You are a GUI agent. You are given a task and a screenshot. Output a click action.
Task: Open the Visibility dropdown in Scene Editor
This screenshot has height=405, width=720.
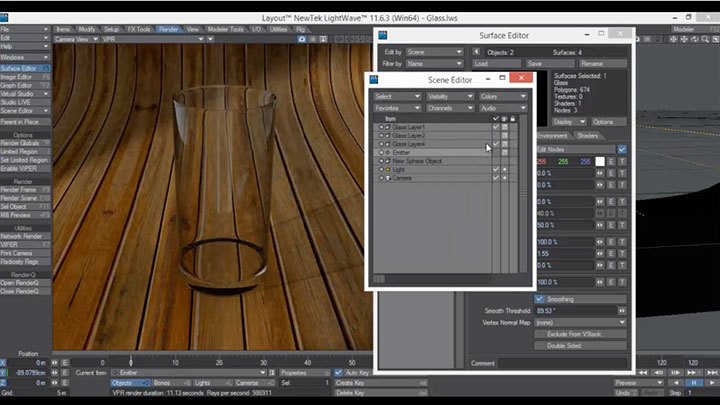[450, 96]
